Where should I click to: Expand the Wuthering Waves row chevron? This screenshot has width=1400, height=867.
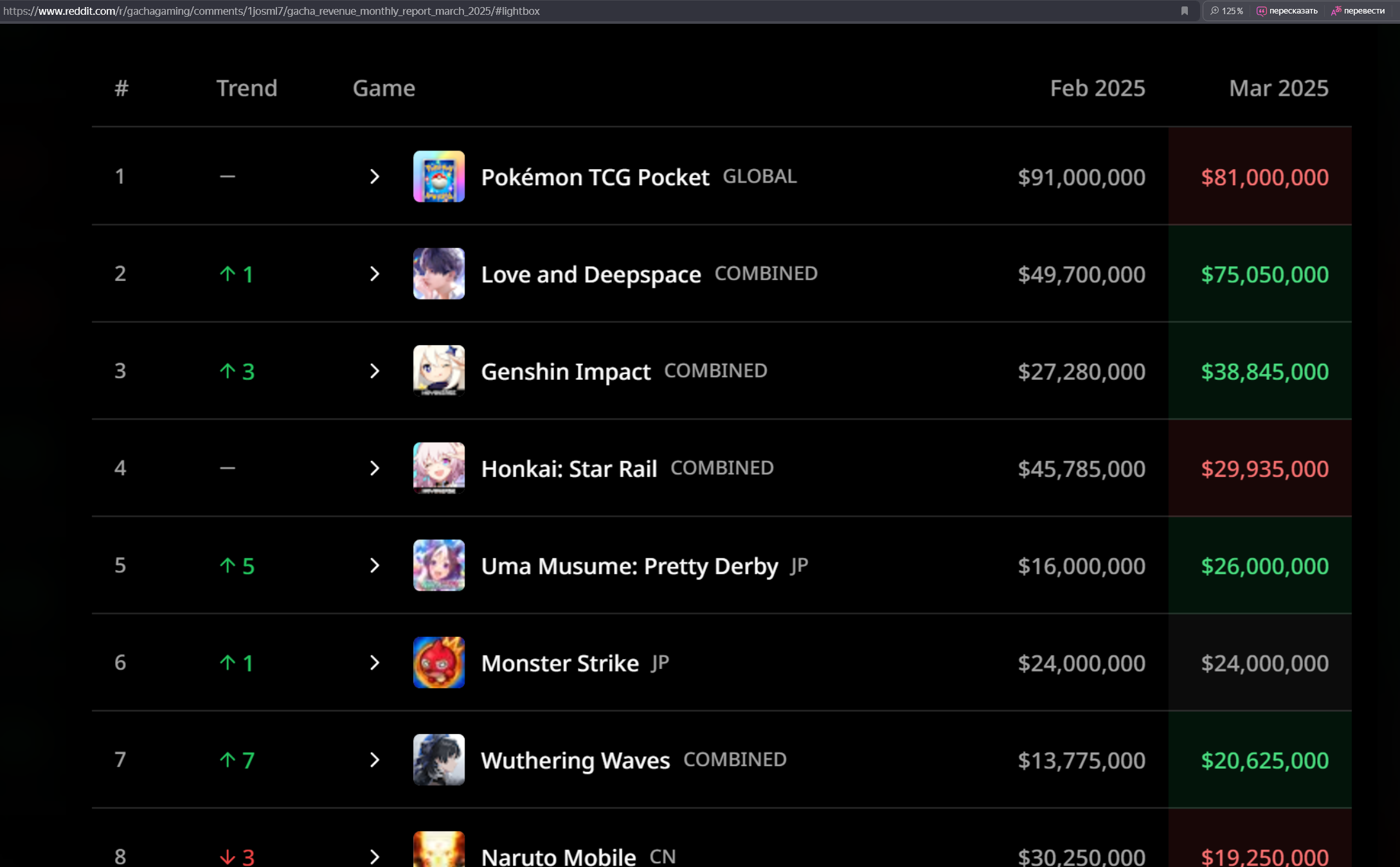click(x=375, y=760)
